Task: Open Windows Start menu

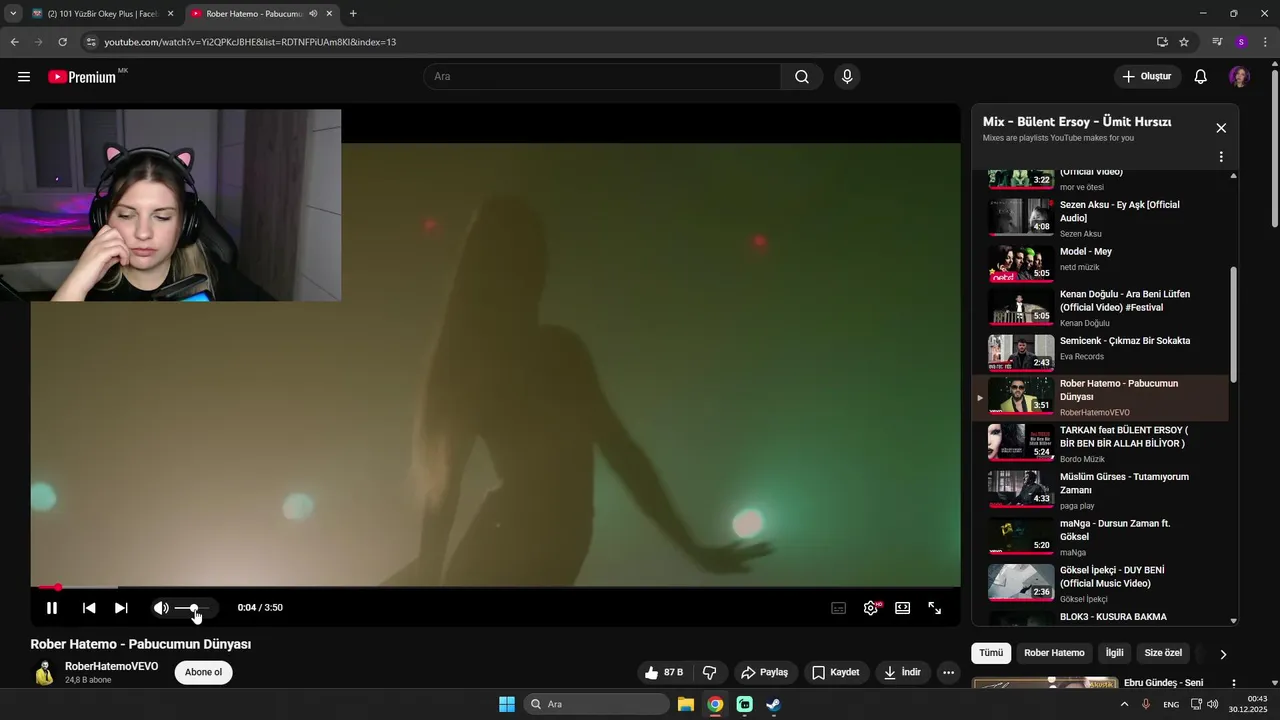Action: [x=507, y=704]
